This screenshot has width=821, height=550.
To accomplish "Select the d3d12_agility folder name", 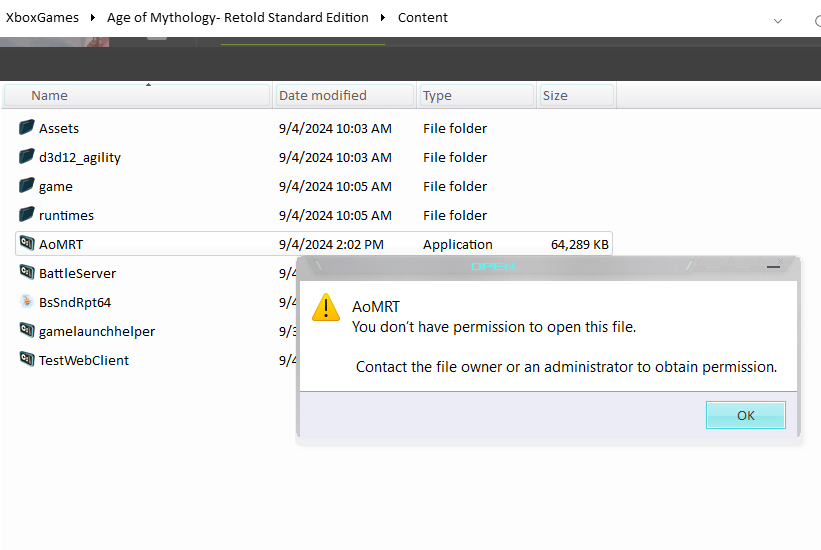I will click(80, 158).
